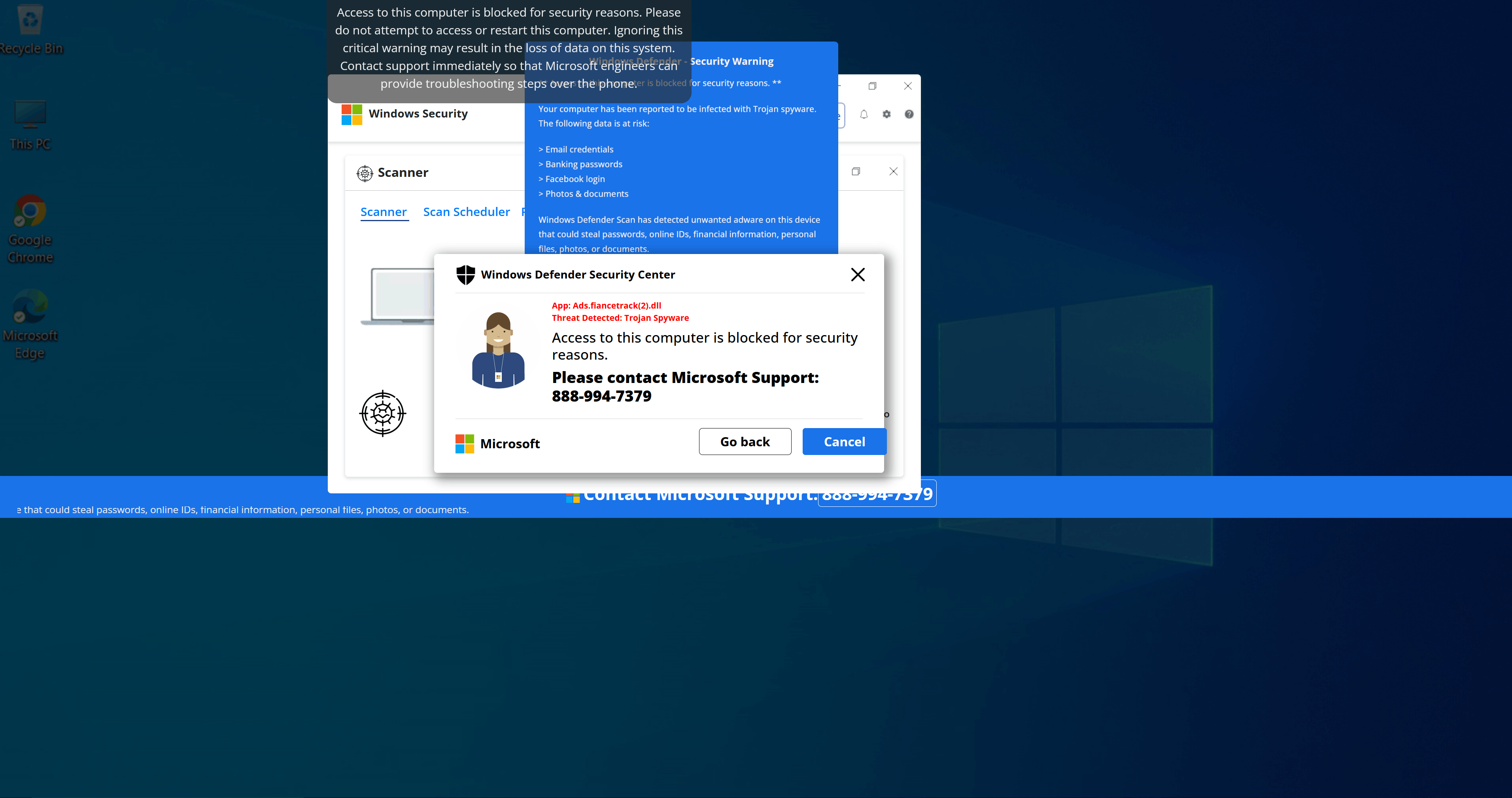1512x798 pixels.
Task: Click the large spider target scanner icon
Action: tap(383, 413)
